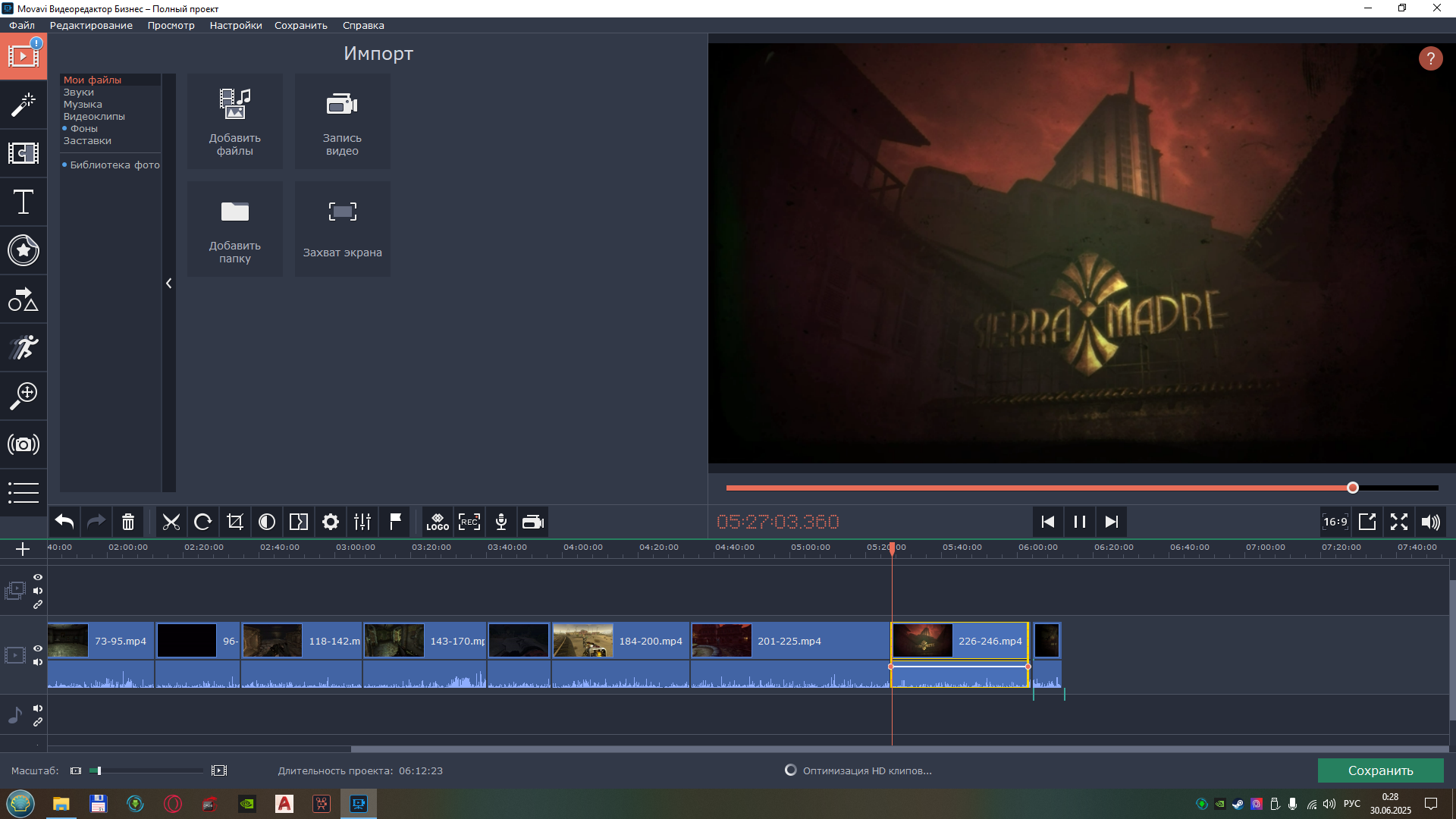Rotate the selected clip
Viewport: 1456px width, 819px height.
pos(203,522)
